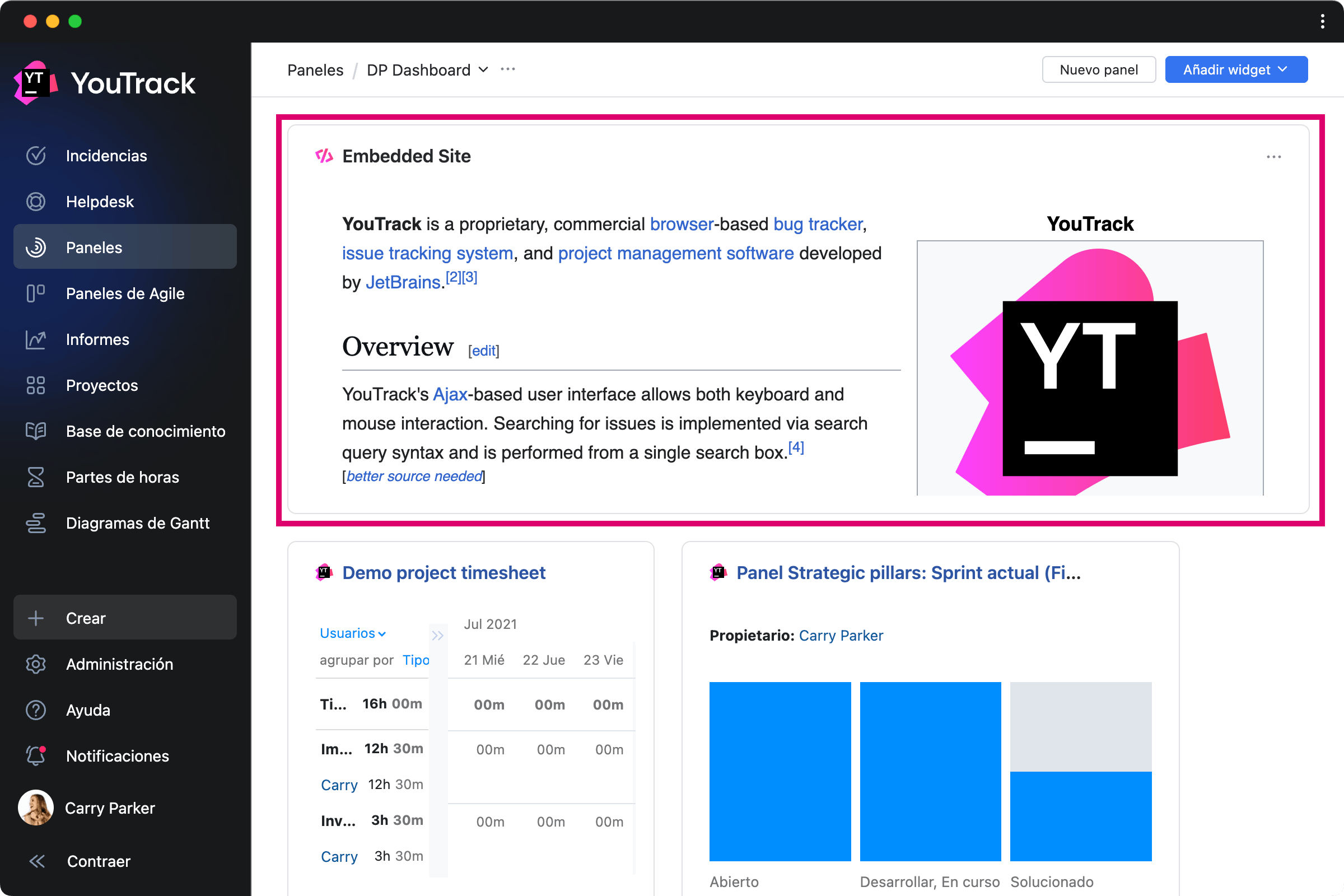Open the Añadir widget dropdown
The image size is (1344, 896).
1235,69
